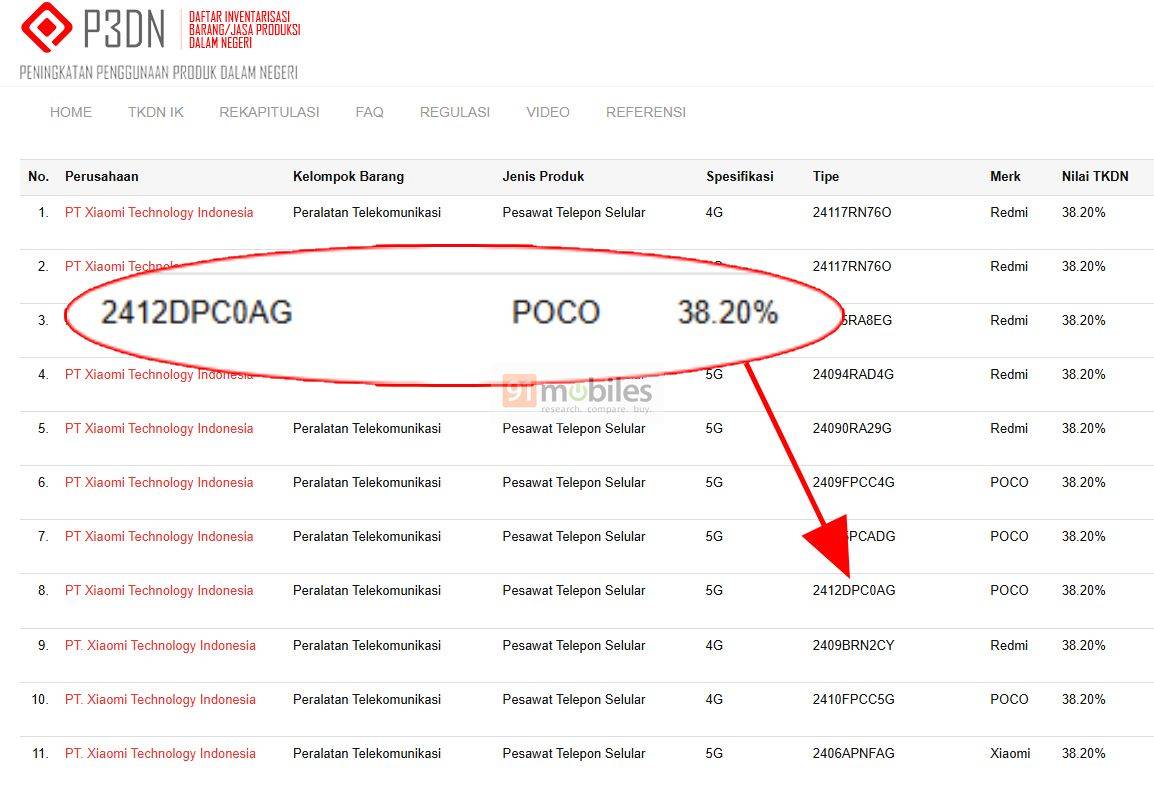
Task: Click the 5G specification in row 8
Action: tap(714, 590)
